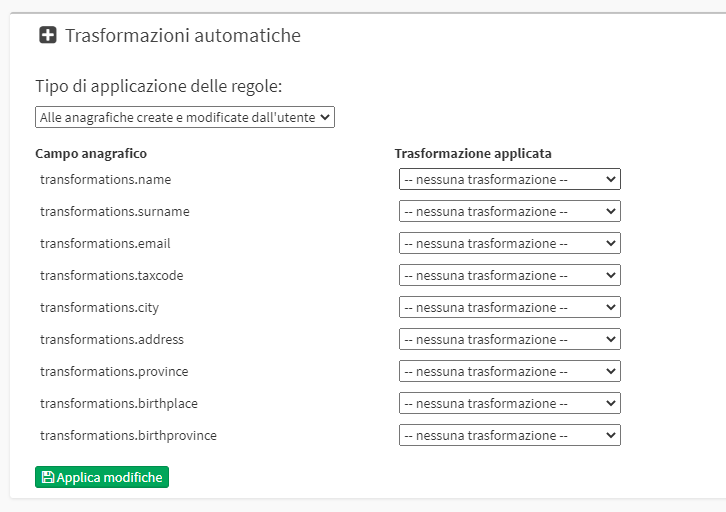Open the transformations.province transformation dropdown
The image size is (726, 512).
[x=510, y=371]
